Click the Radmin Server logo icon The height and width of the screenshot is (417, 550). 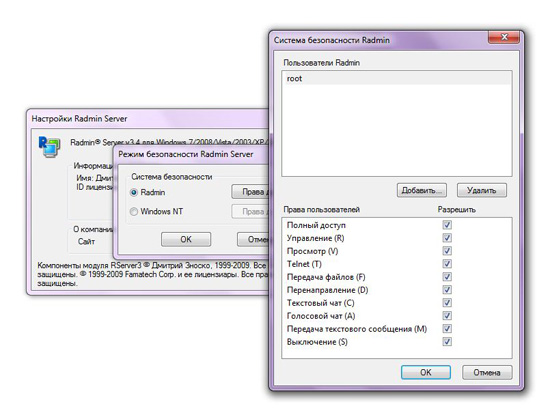(49, 147)
